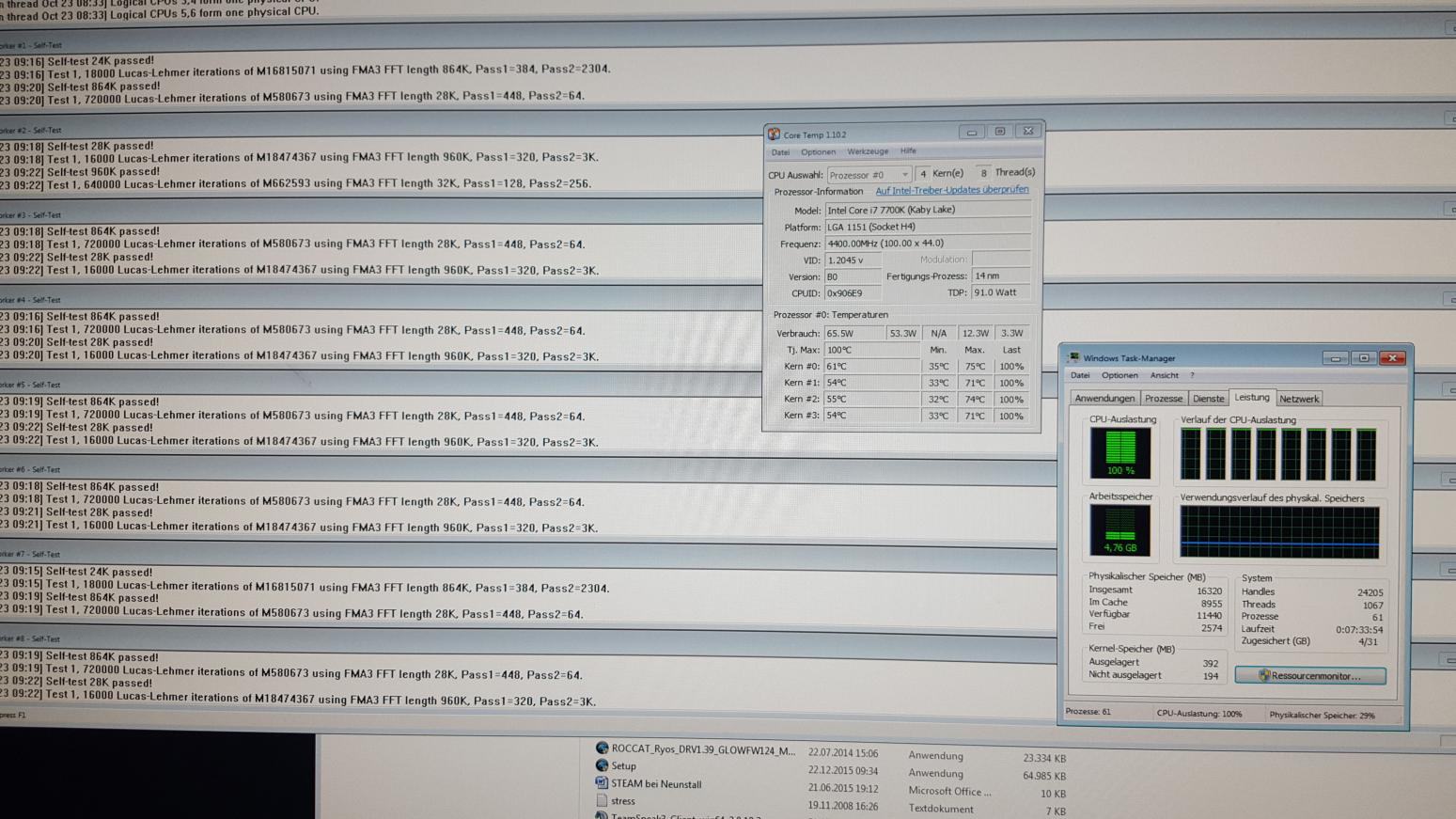Click the VID value 1.2045 v

click(x=853, y=260)
